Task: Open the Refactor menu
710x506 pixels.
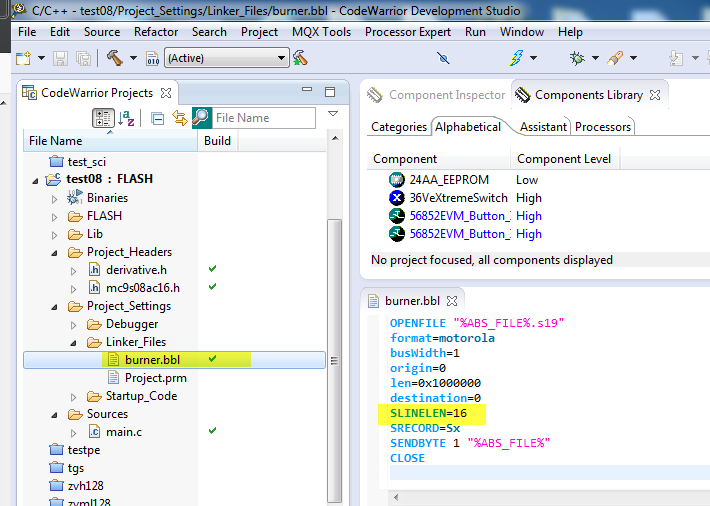Action: pos(156,32)
